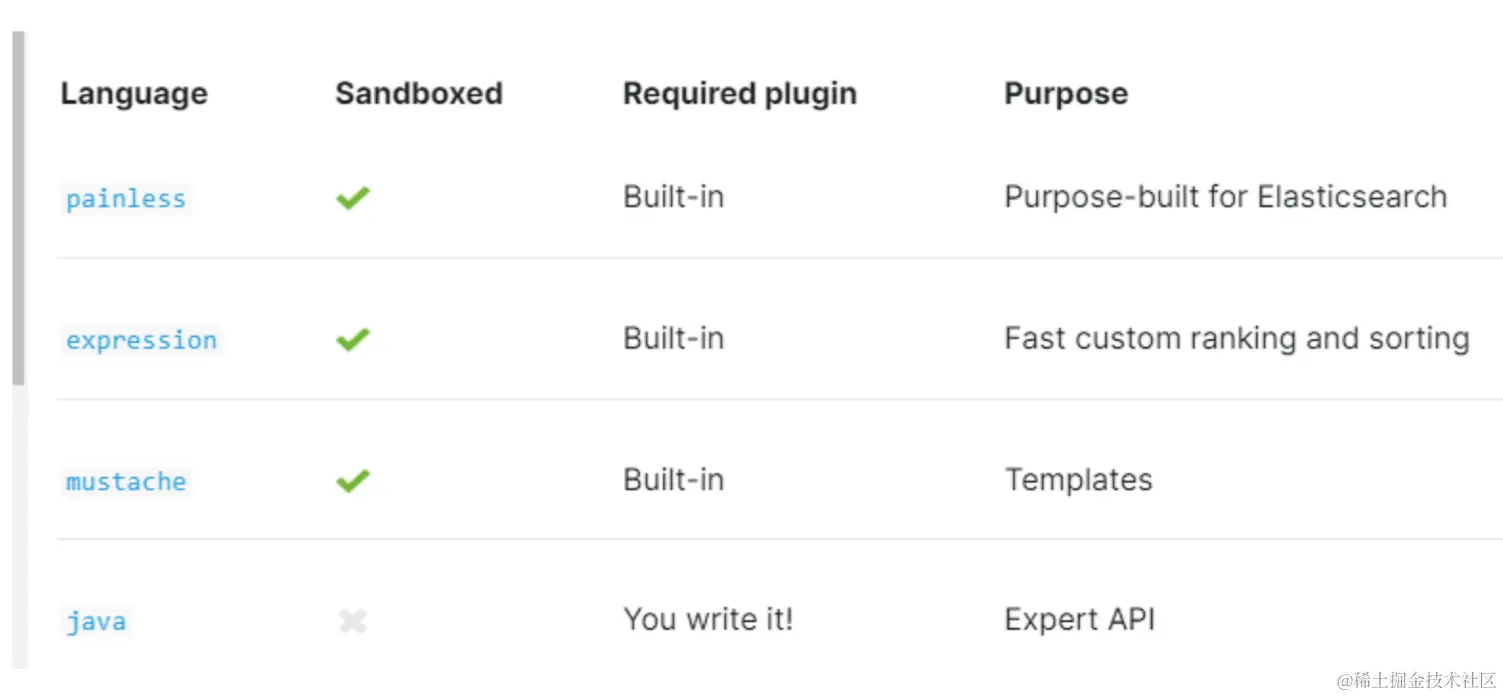Click "Purpose-built for Elasticsearch" text
The width and height of the screenshot is (1503, 697).
[1225, 197]
